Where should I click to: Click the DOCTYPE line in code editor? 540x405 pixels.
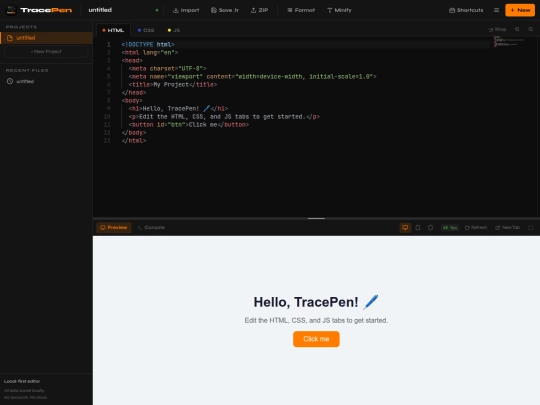coord(148,44)
